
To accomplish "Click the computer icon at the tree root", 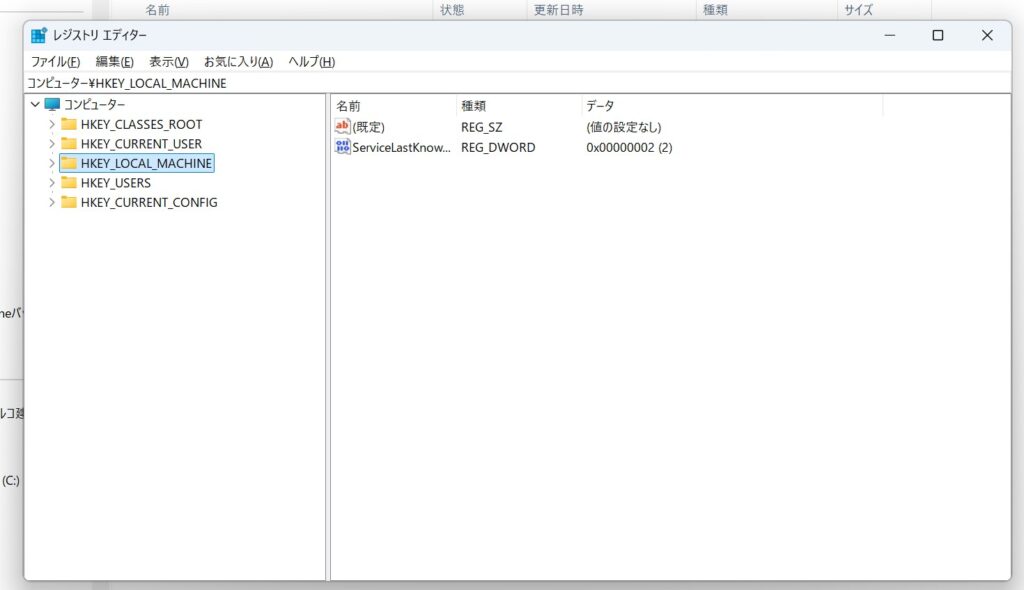I will (53, 104).
